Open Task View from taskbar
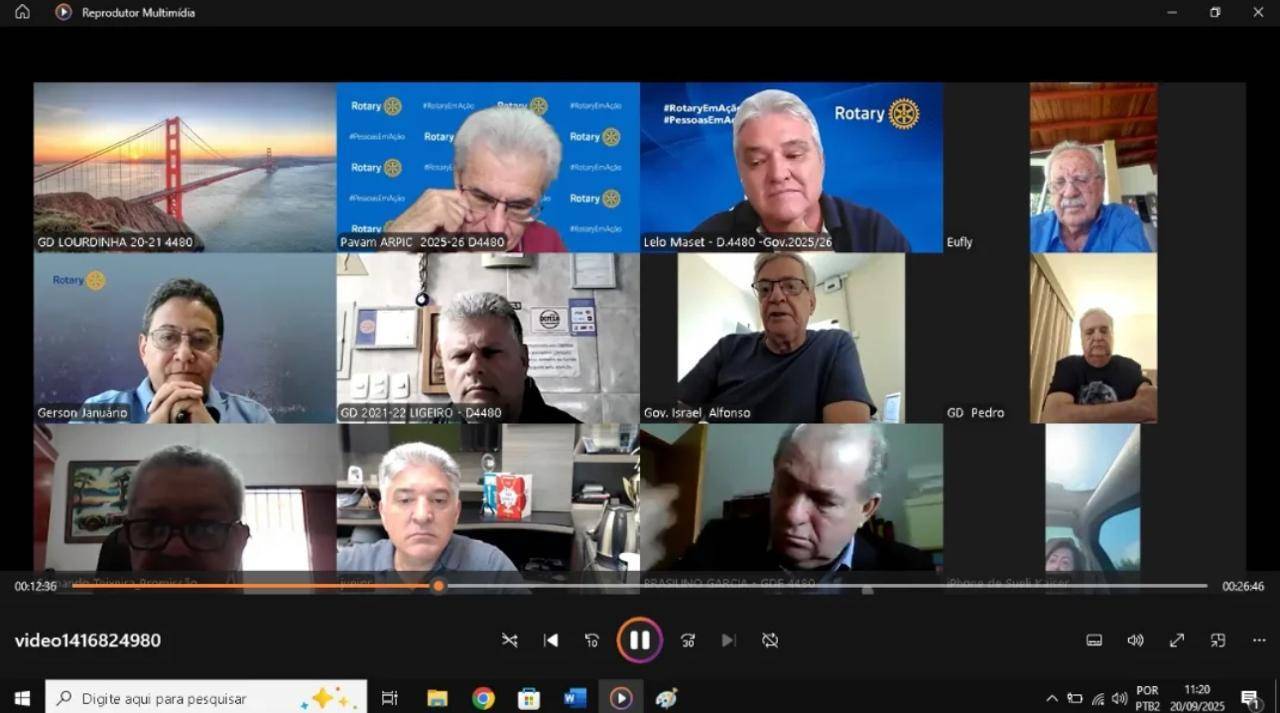 pyautogui.click(x=390, y=698)
